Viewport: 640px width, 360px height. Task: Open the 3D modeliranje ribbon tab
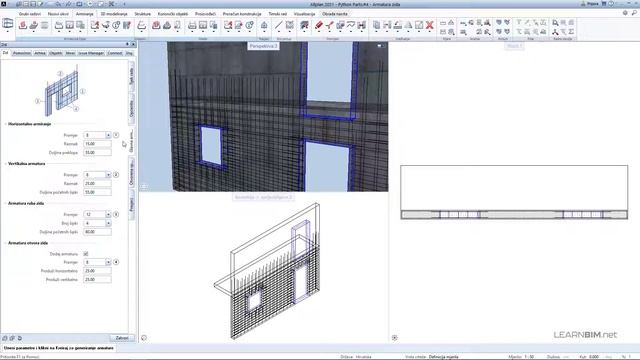click(114, 14)
